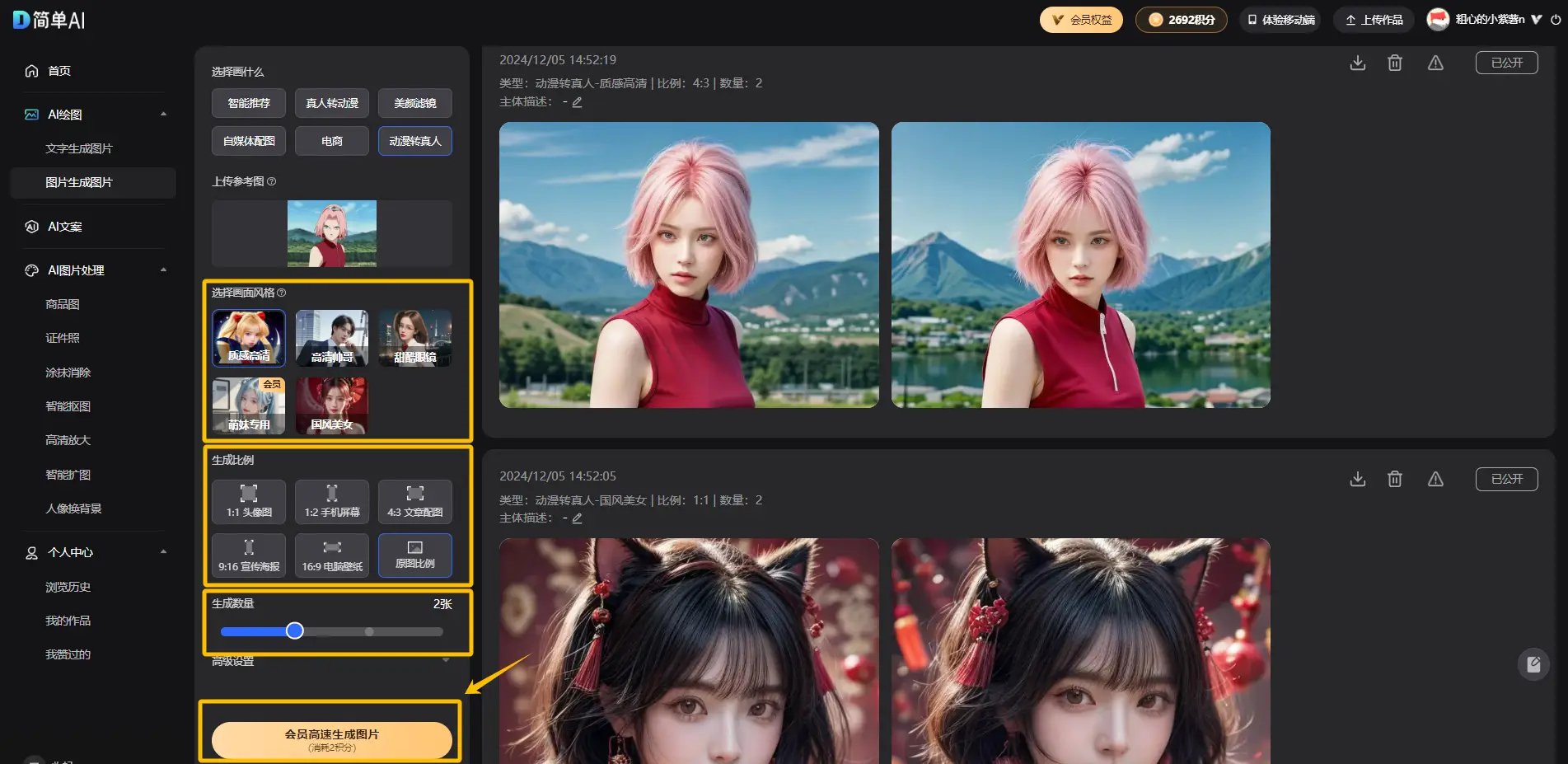Open the 简单AI logo home link
1568x764 pixels.
(x=49, y=20)
